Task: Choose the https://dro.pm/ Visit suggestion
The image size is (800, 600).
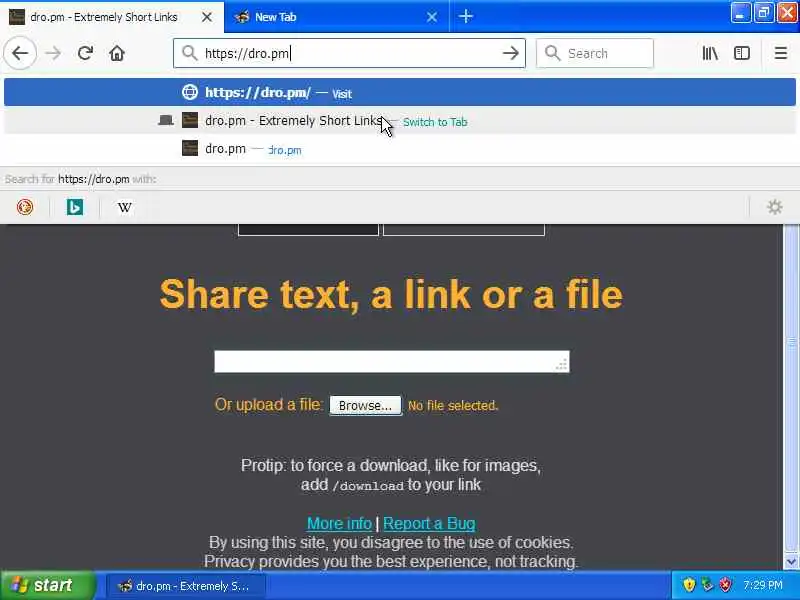Action: (399, 92)
